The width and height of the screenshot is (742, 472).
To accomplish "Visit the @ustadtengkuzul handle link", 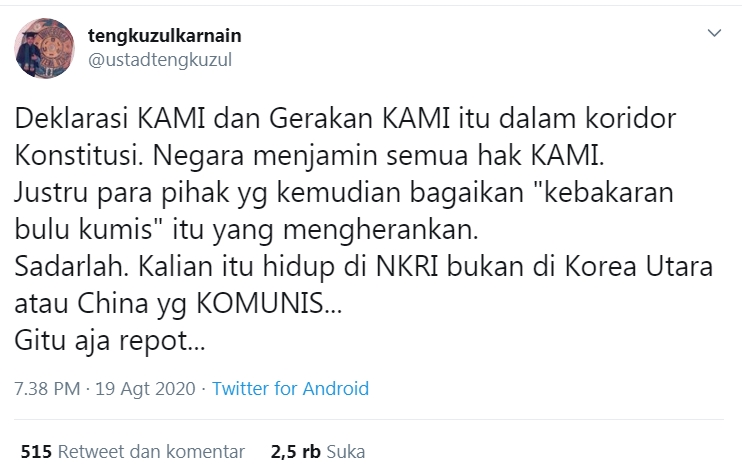I will pyautogui.click(x=160, y=60).
